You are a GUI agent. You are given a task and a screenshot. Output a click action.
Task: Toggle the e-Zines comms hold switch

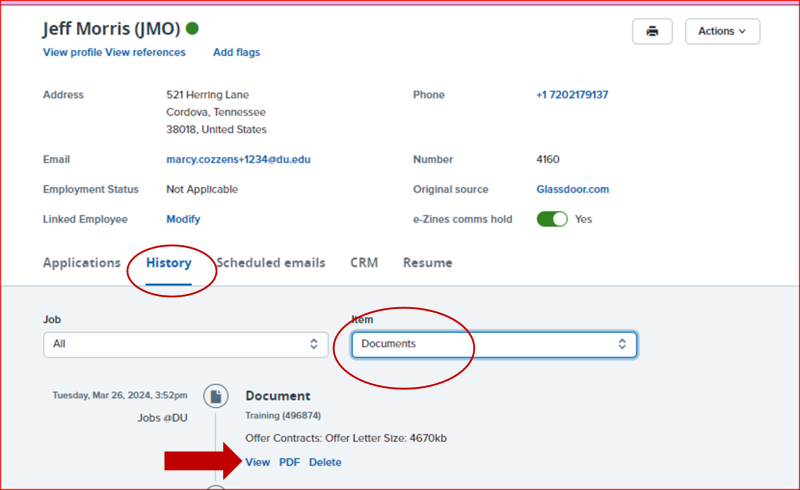point(552,218)
